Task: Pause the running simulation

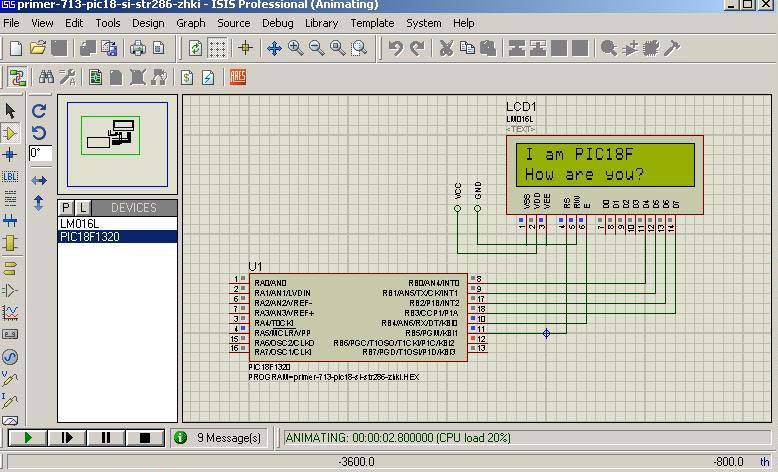Action: coord(105,437)
